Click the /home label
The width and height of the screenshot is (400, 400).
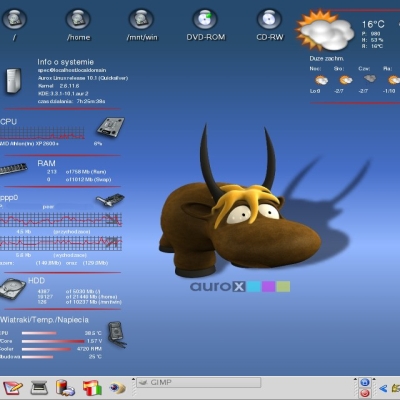click(78, 37)
